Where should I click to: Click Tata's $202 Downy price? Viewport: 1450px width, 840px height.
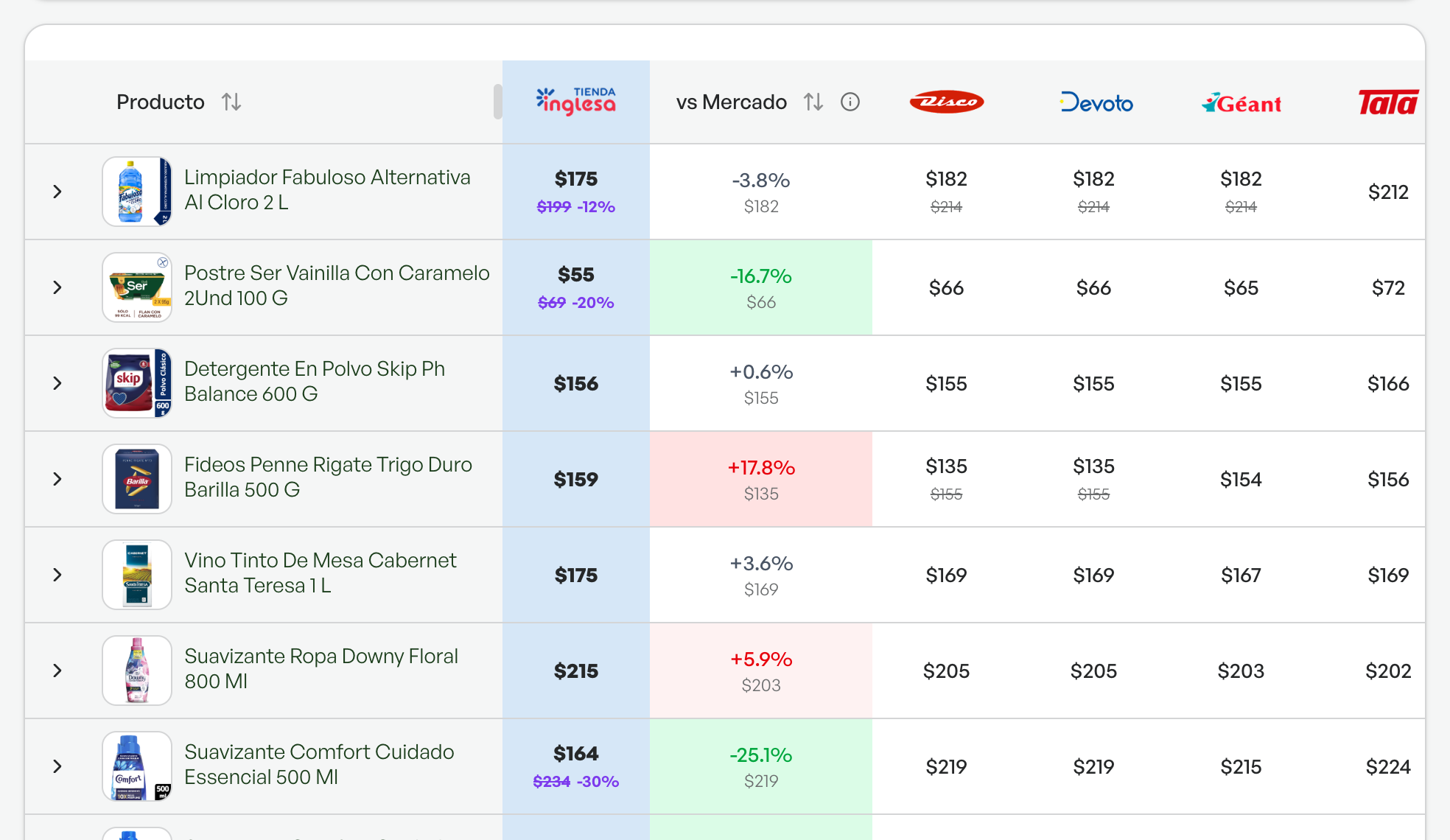click(1389, 671)
